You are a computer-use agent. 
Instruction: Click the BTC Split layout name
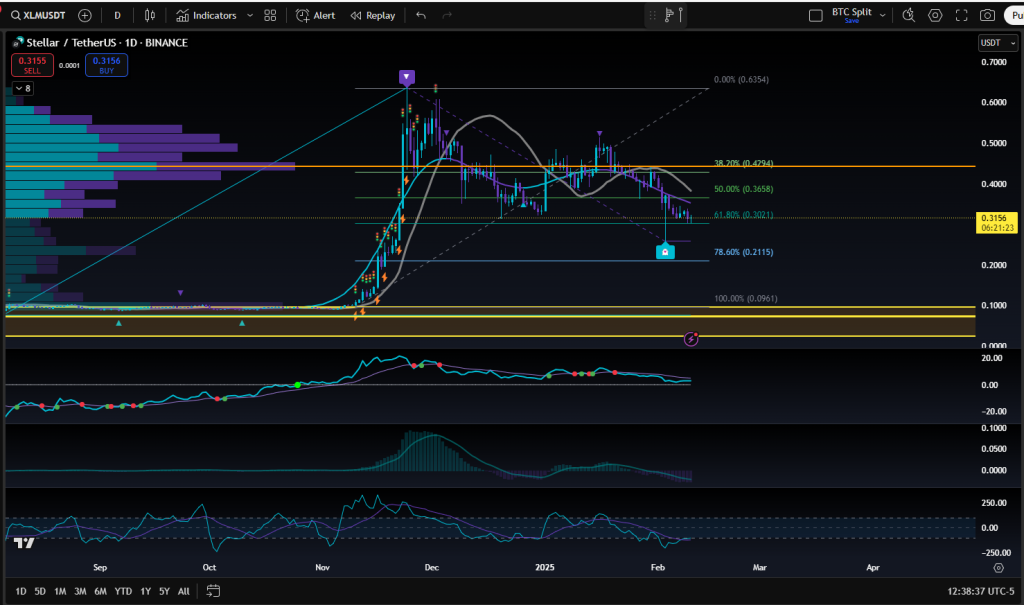[852, 12]
